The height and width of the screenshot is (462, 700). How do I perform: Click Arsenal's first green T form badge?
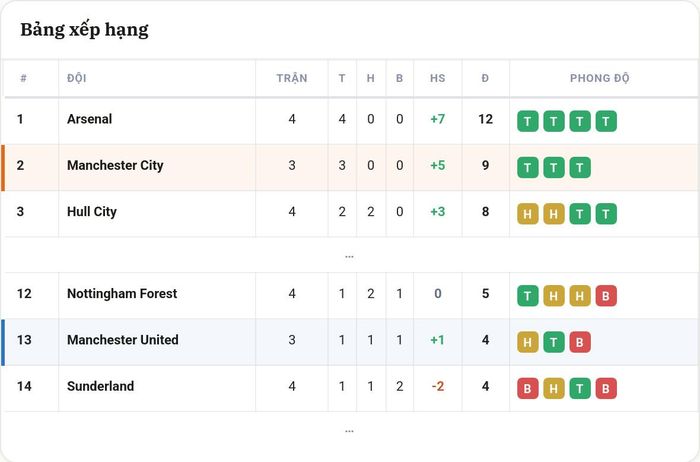coord(527,121)
